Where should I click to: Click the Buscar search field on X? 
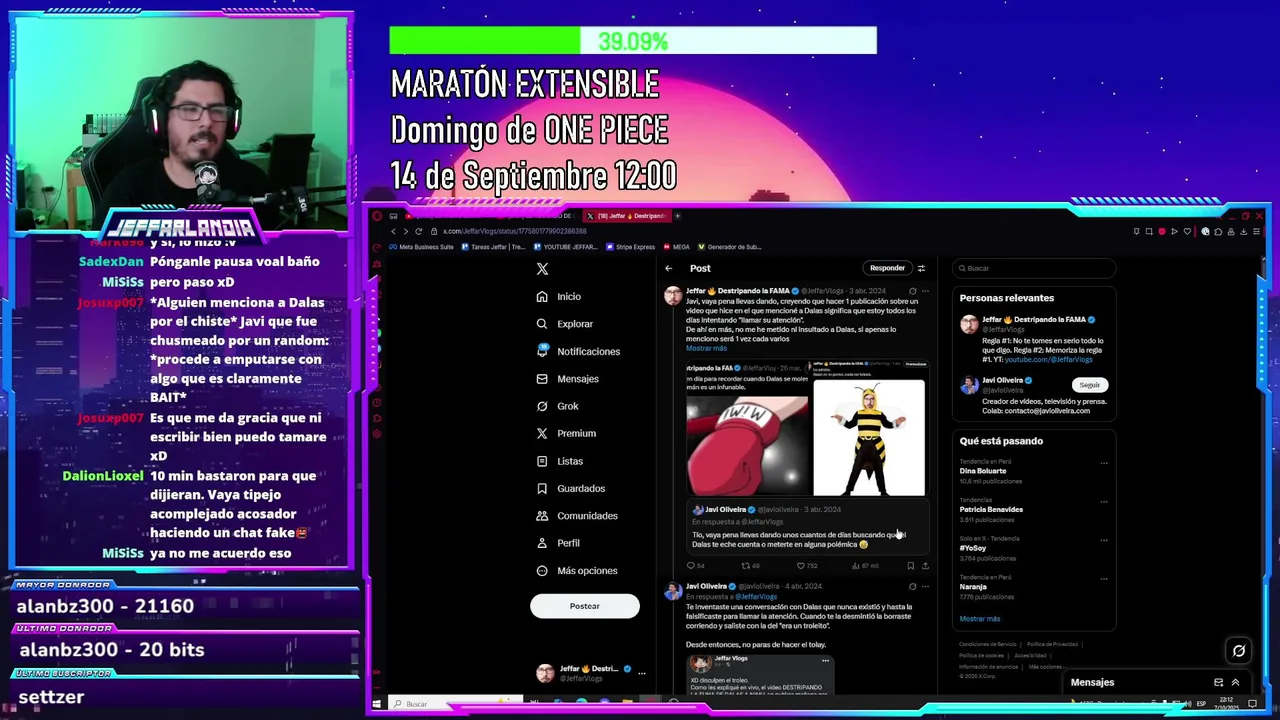[x=1035, y=268]
